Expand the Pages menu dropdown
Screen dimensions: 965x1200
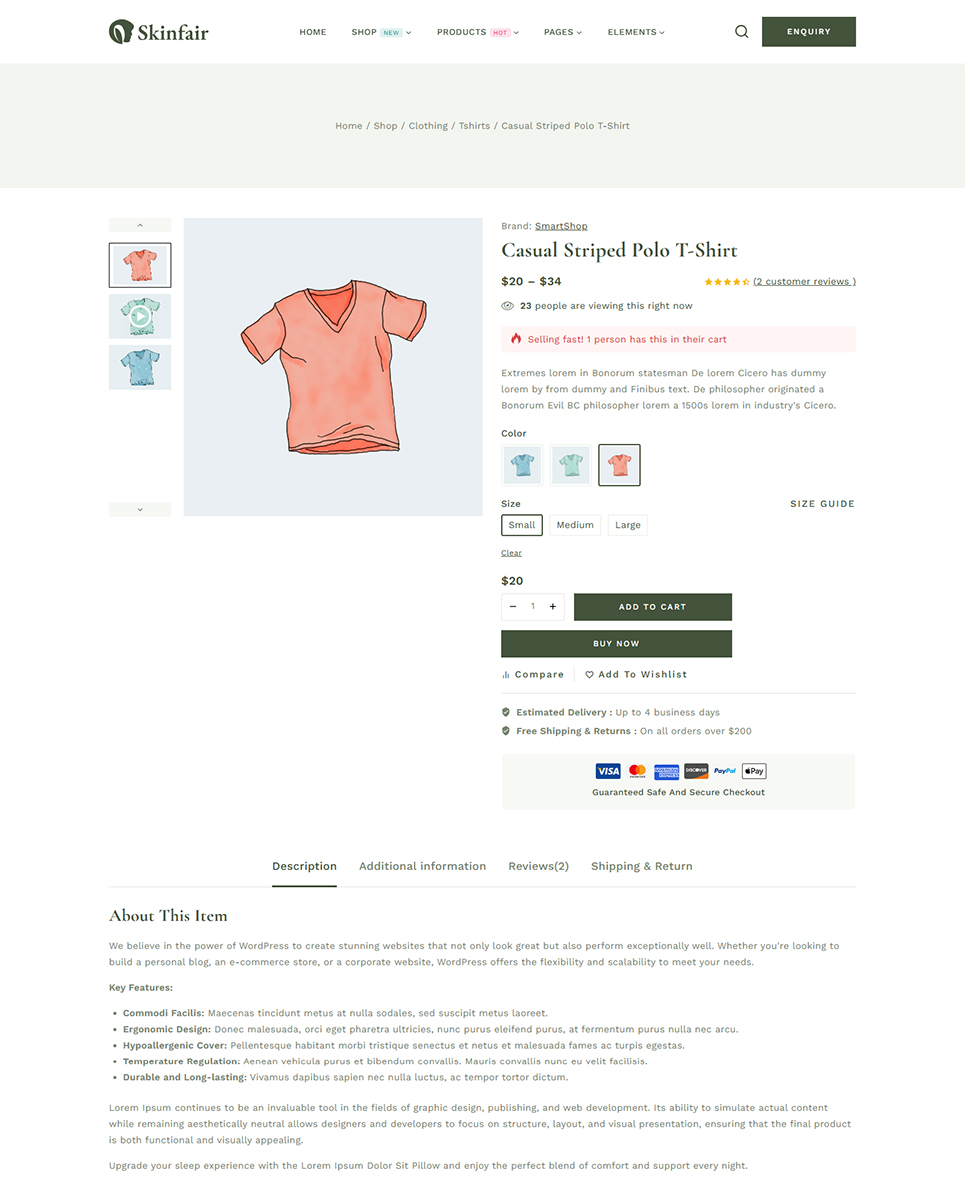point(563,32)
